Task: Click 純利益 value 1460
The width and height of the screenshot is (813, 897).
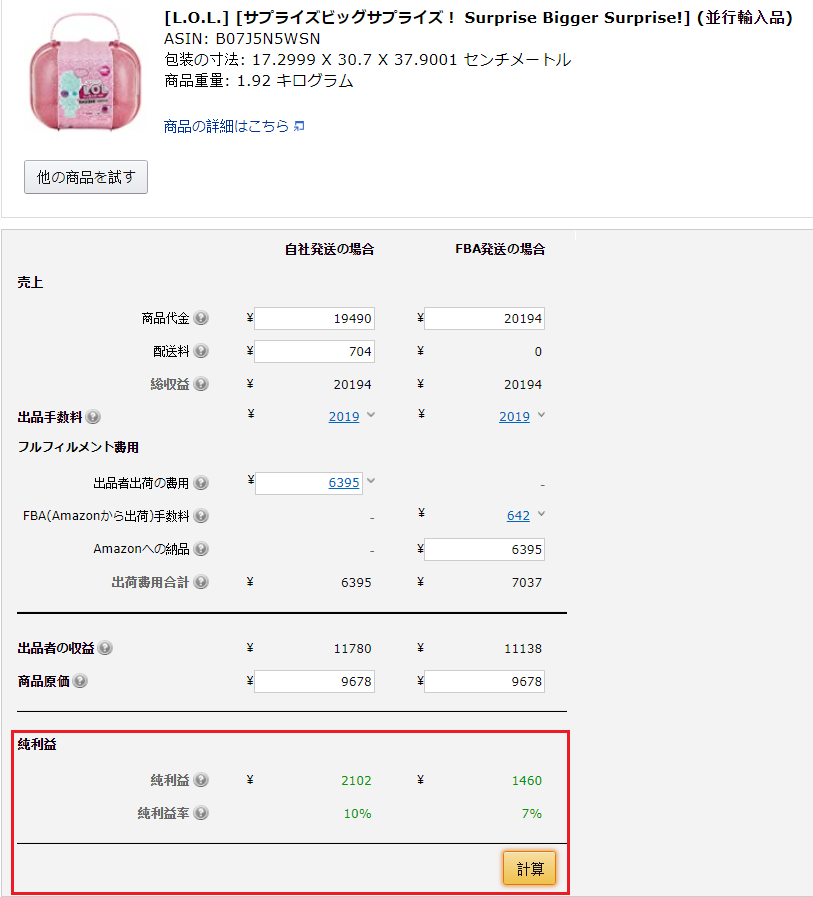Action: [x=526, y=780]
